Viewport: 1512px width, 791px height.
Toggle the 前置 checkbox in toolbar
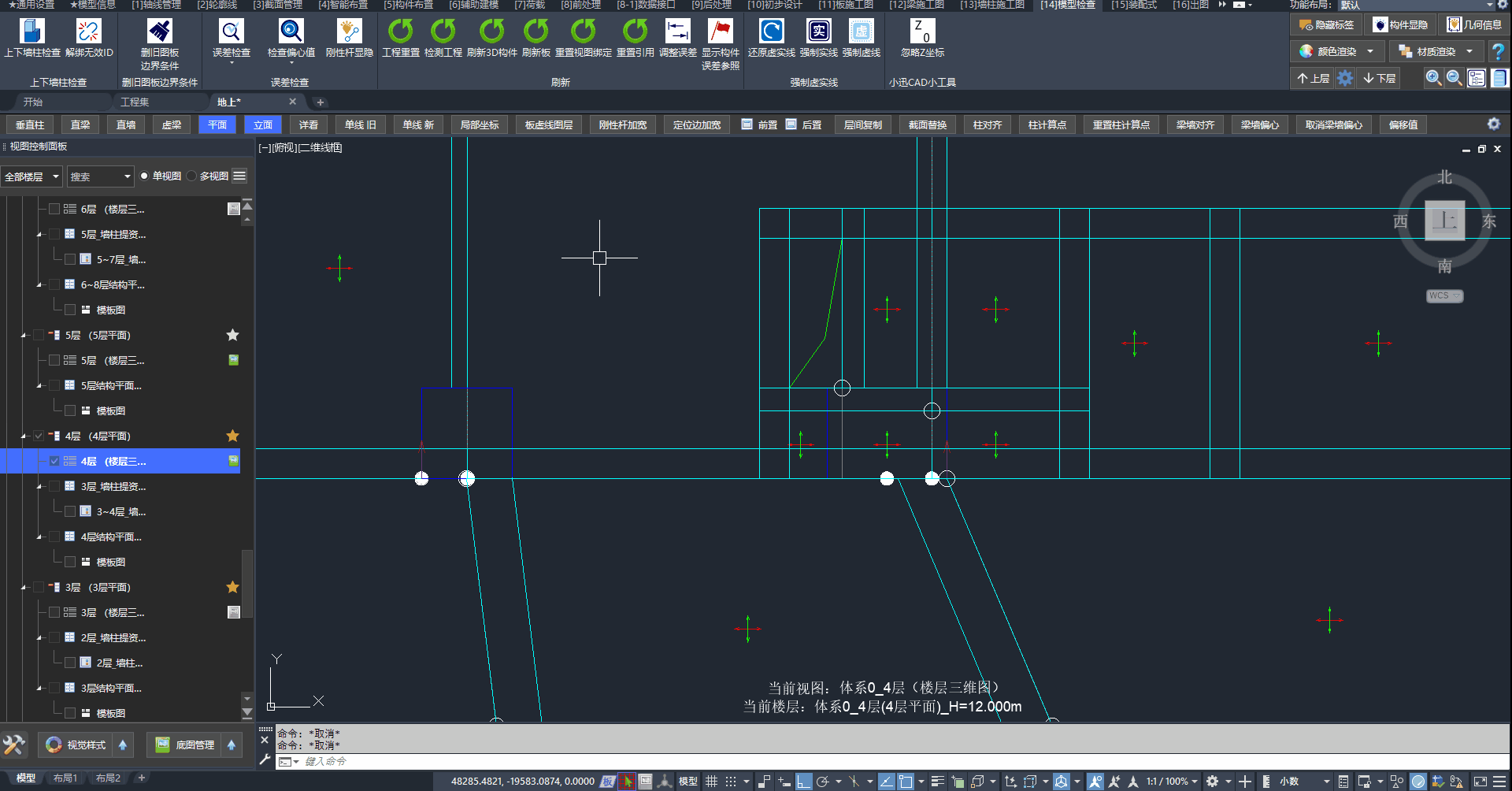point(747,124)
